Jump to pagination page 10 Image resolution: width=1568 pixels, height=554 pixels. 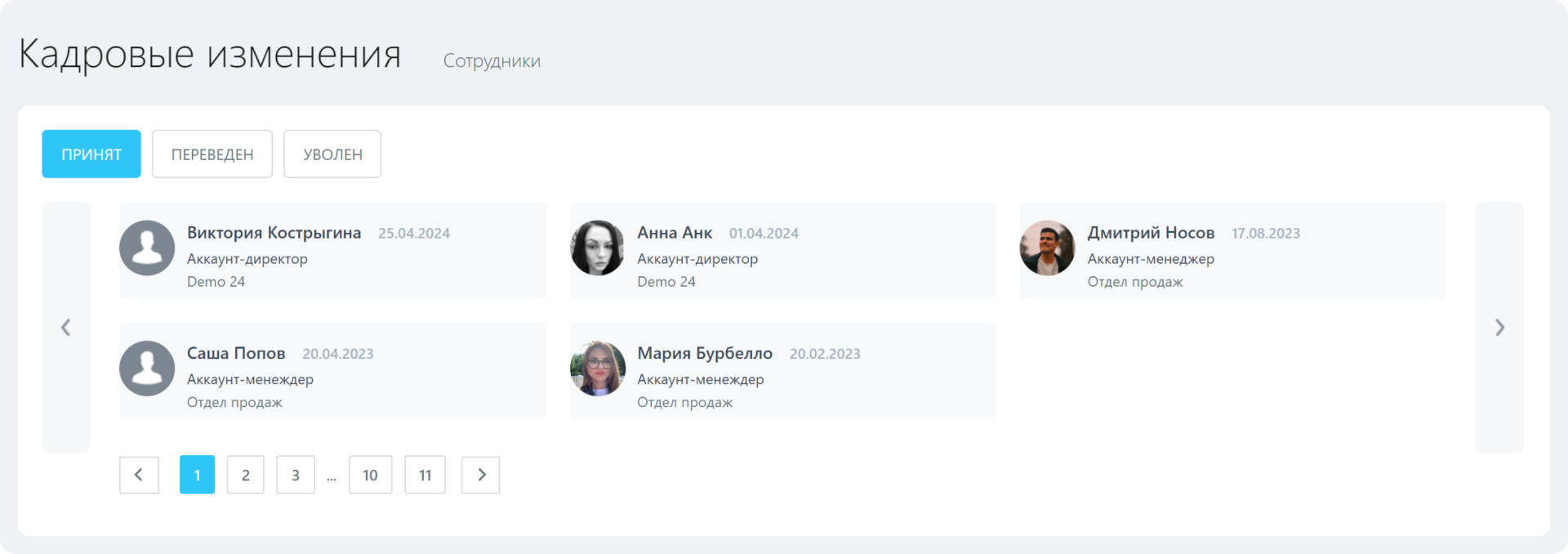[370, 475]
